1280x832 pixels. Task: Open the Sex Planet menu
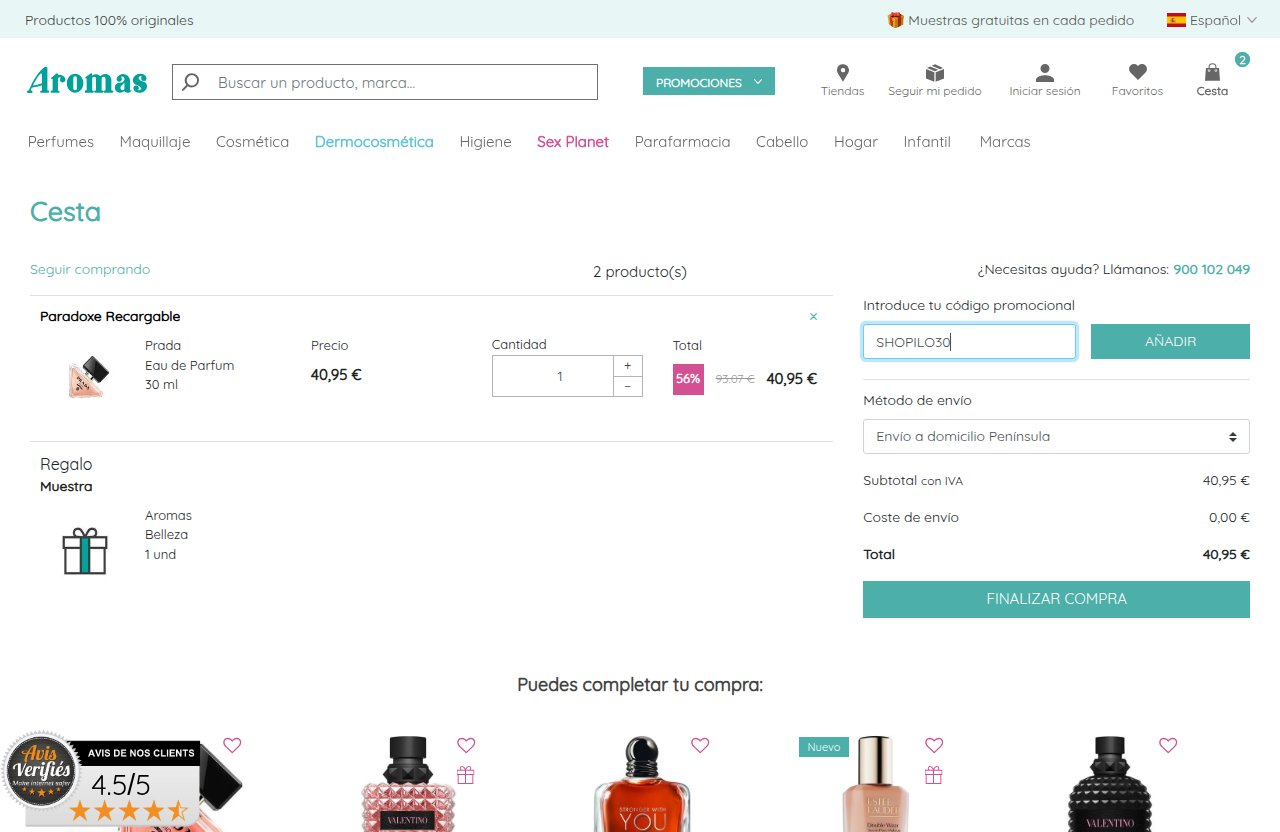(573, 142)
